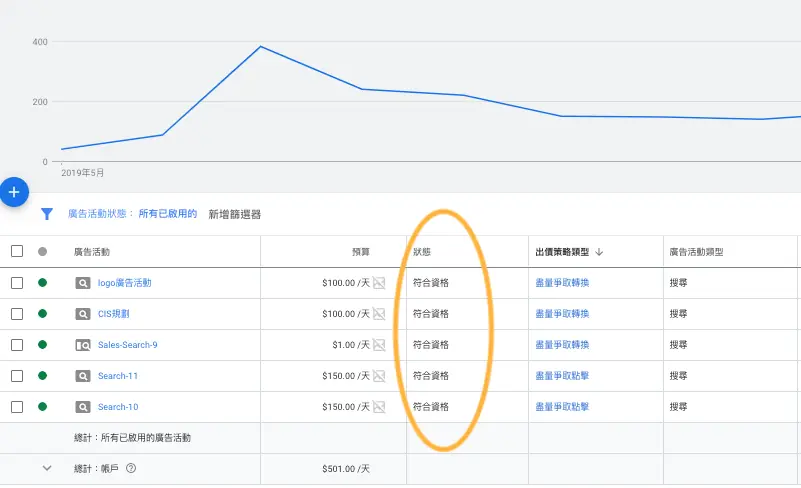Viewport: 801px width, 488px height.
Task: Click the search campaign icon for Search-10
Action: click(x=83, y=407)
